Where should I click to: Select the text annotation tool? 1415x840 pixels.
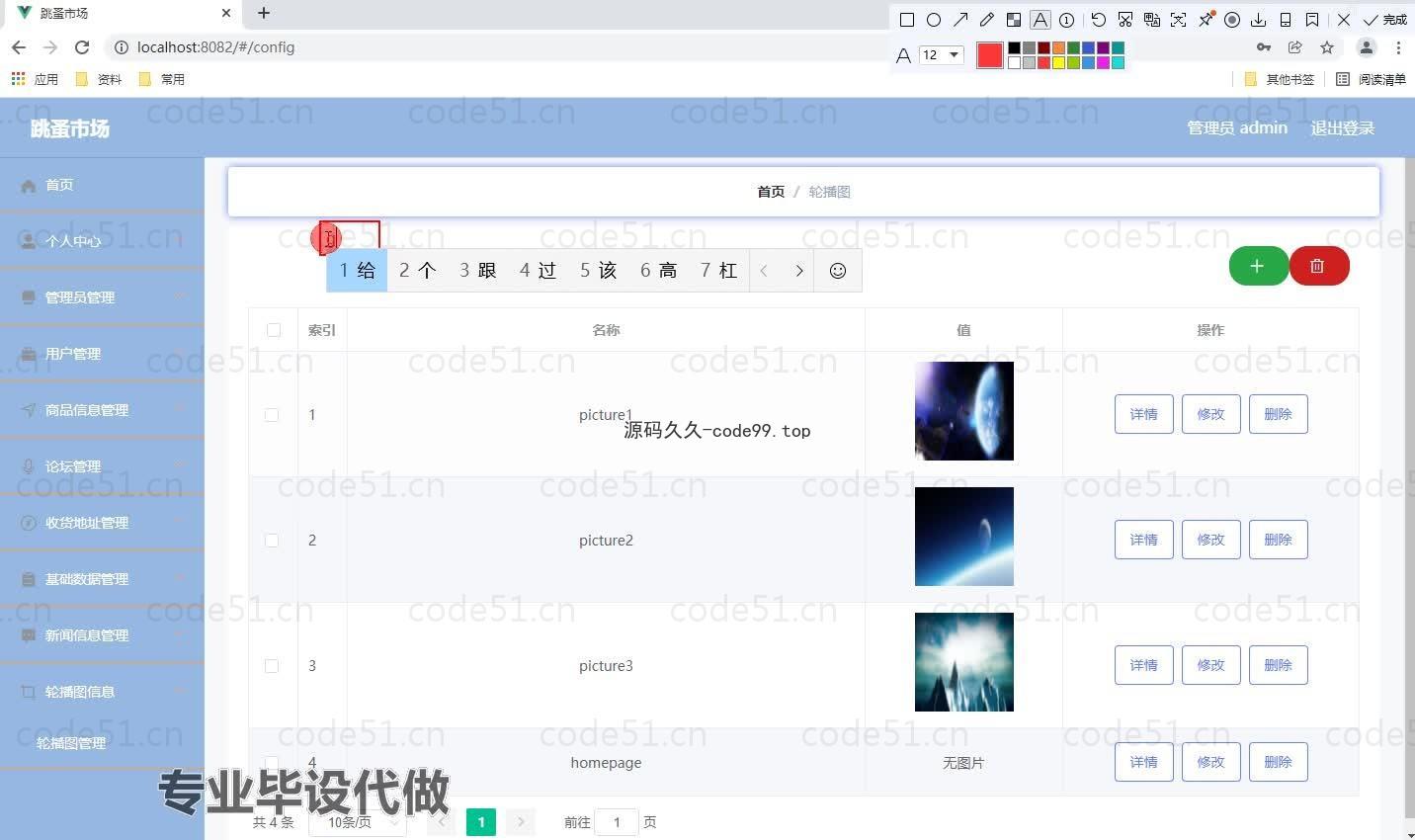1040,20
